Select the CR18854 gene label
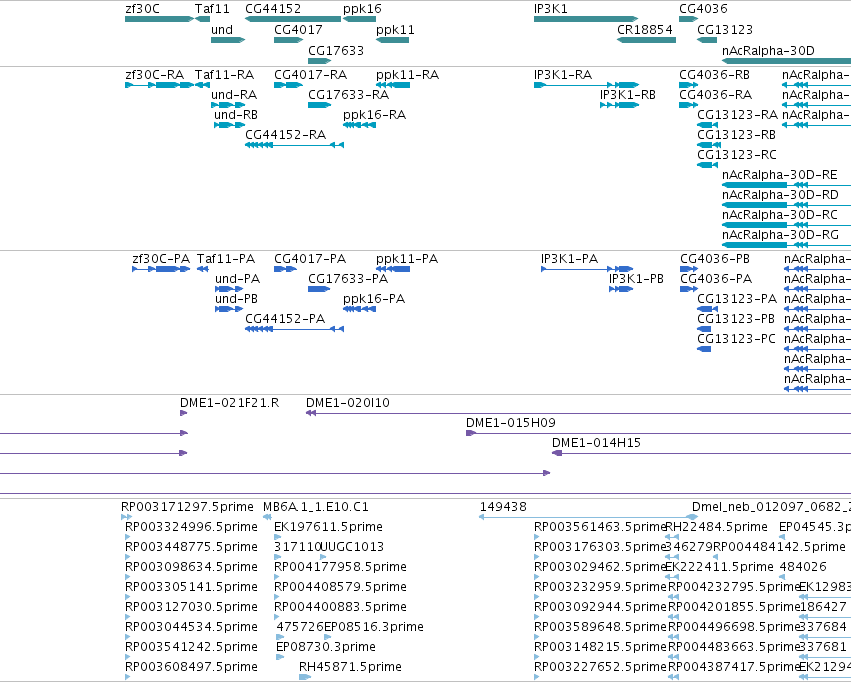 click(645, 30)
